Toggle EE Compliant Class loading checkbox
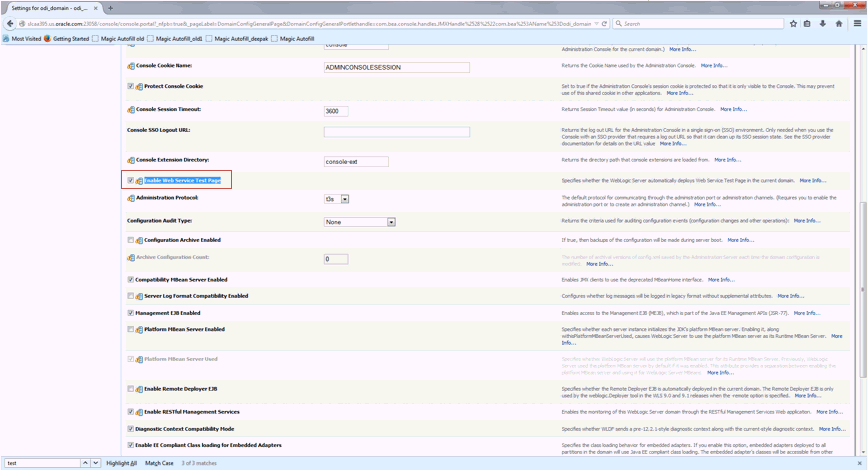The width and height of the screenshot is (868, 470). pyautogui.click(x=131, y=445)
